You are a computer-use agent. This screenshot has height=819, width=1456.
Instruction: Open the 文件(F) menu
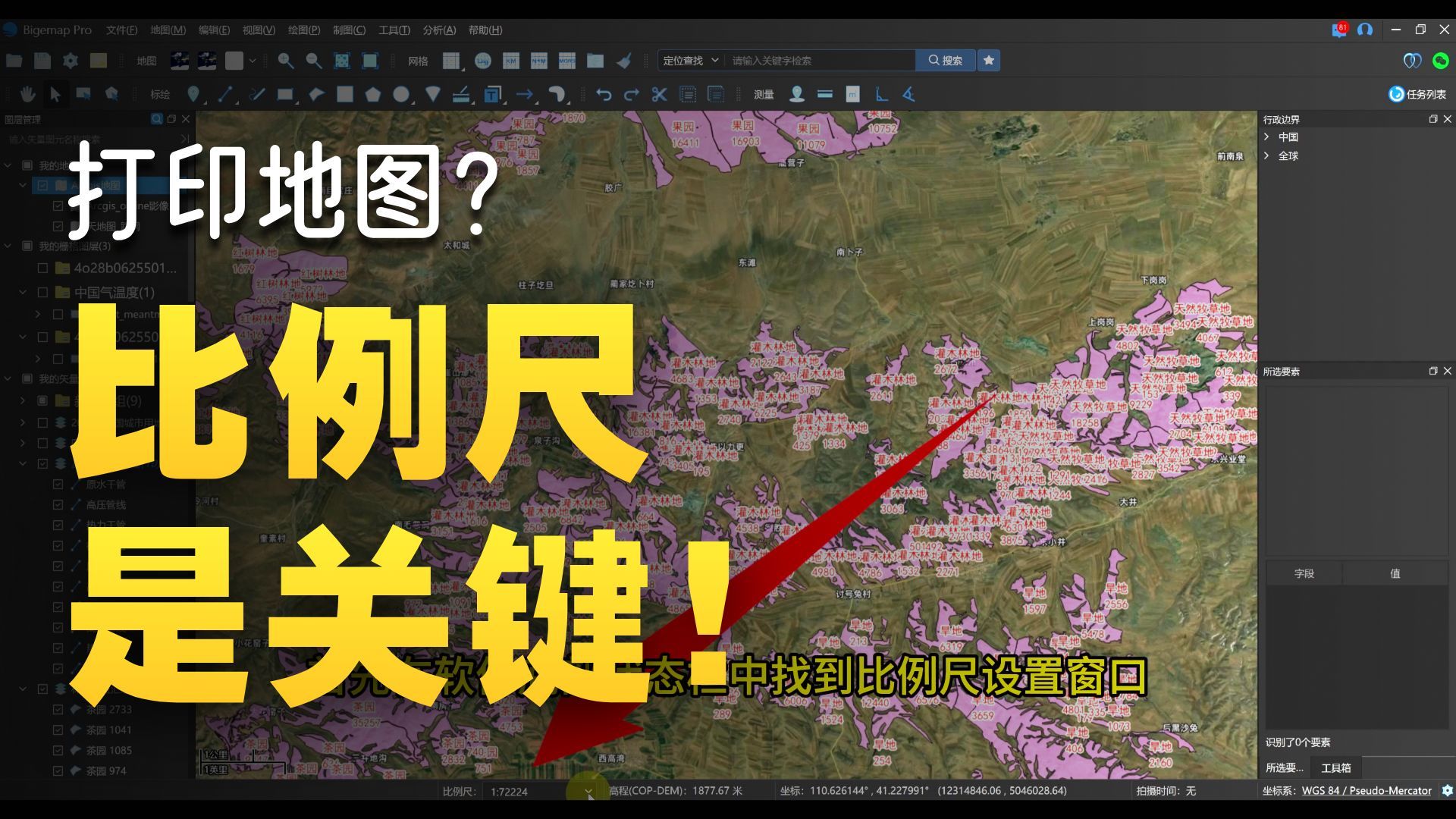click(x=121, y=30)
